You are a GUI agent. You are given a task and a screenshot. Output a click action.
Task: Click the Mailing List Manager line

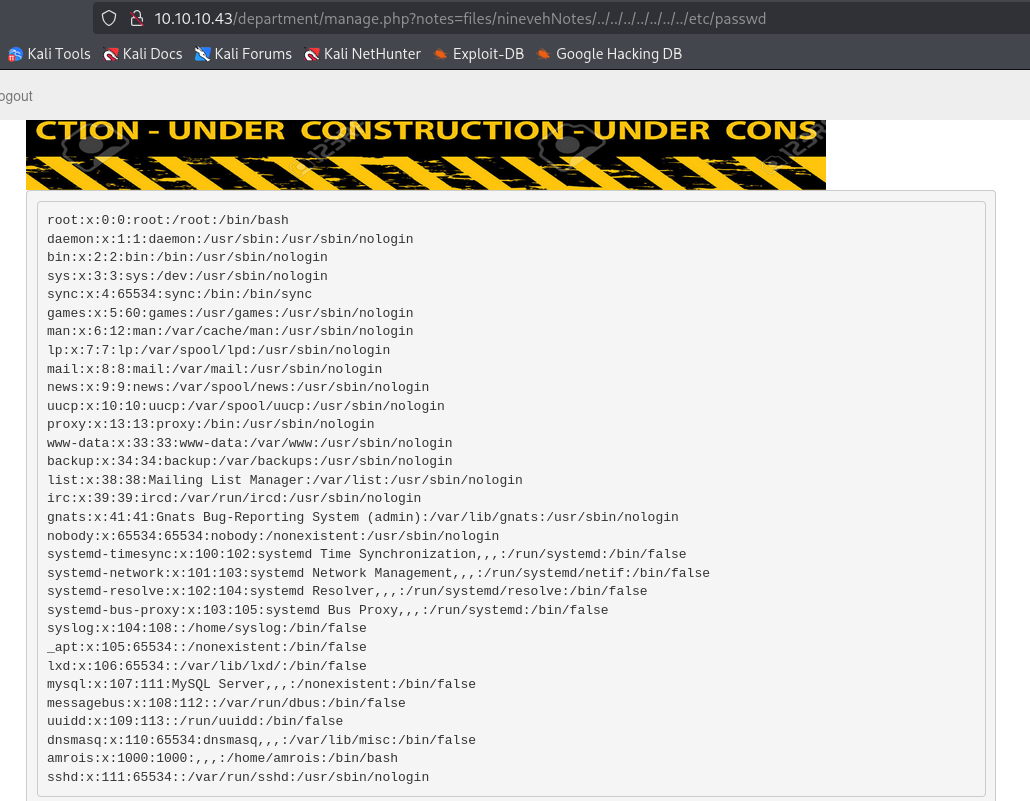(285, 480)
